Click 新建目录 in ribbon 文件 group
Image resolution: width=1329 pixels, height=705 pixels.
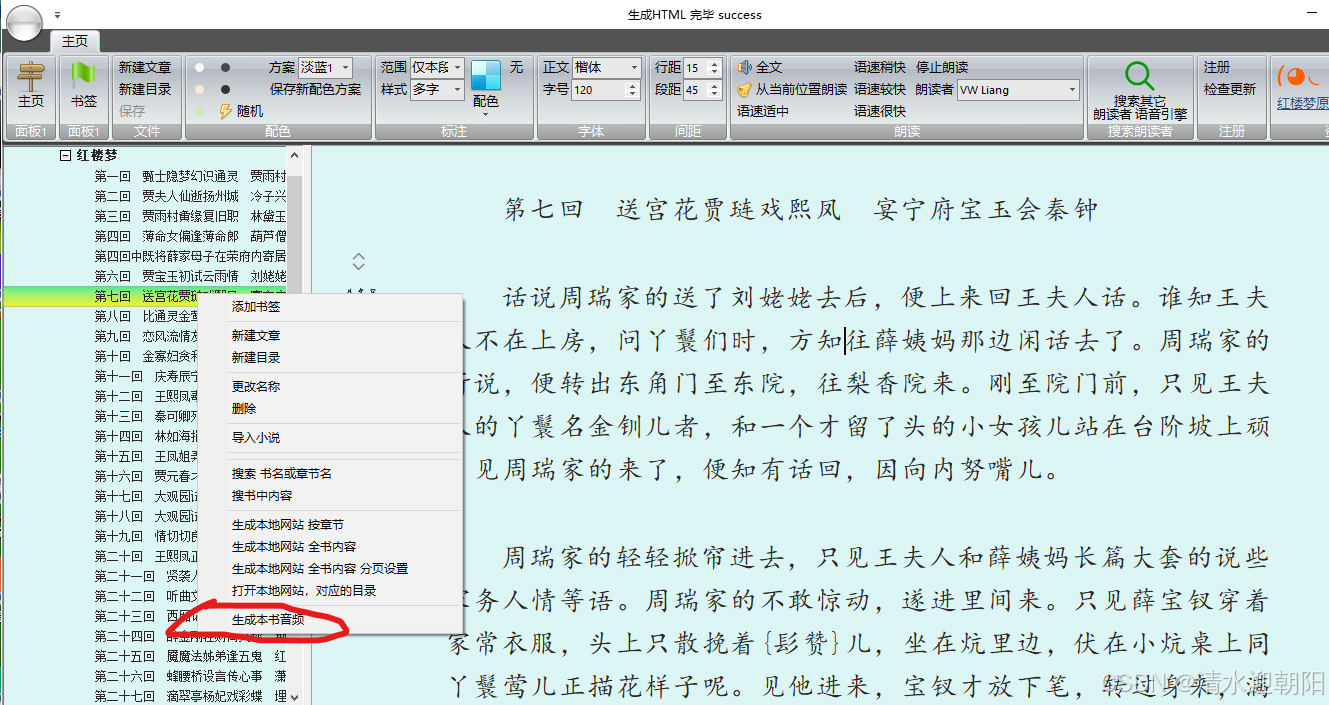(x=145, y=89)
